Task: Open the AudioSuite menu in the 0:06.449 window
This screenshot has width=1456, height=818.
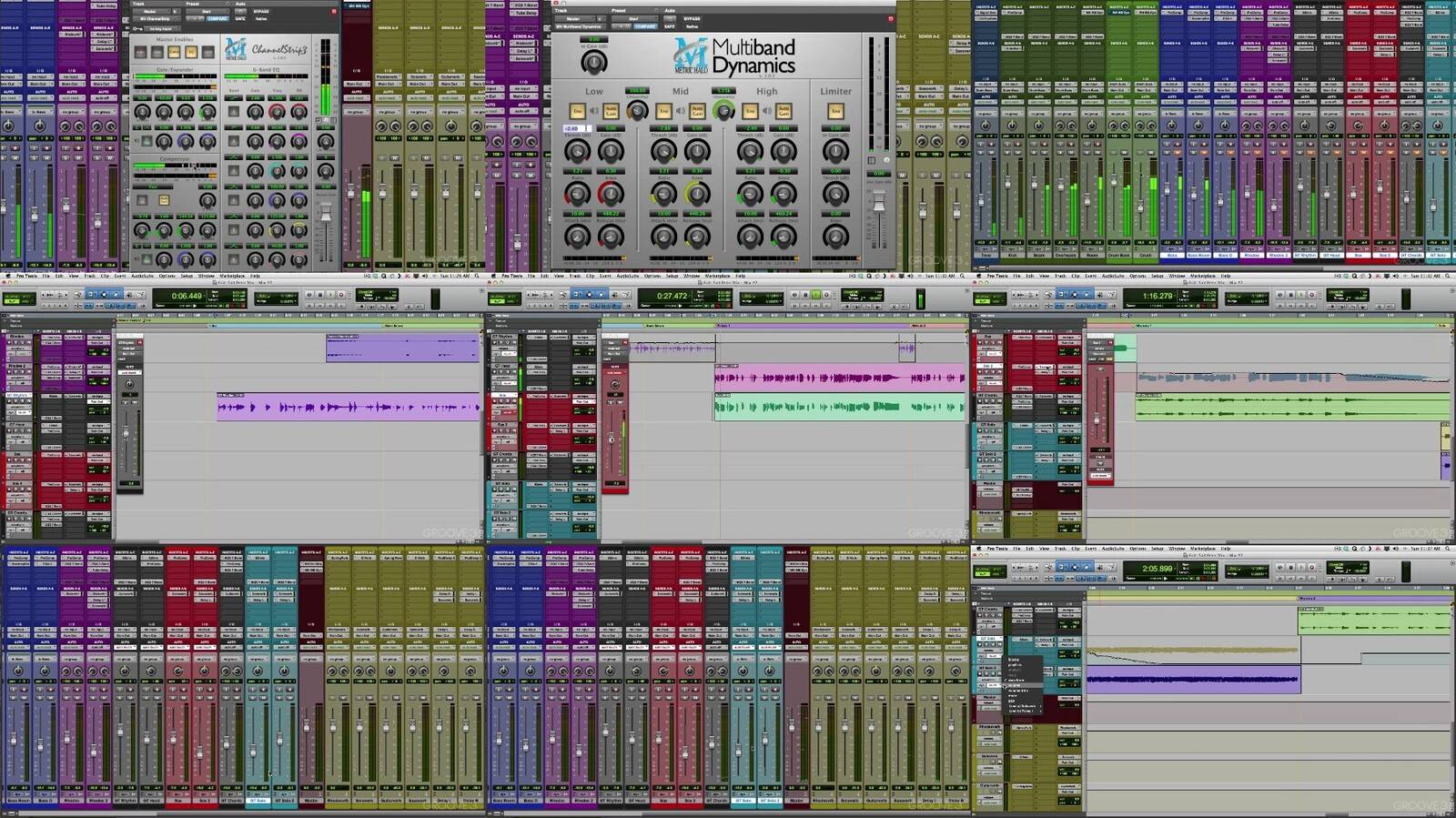Action: tap(142, 276)
